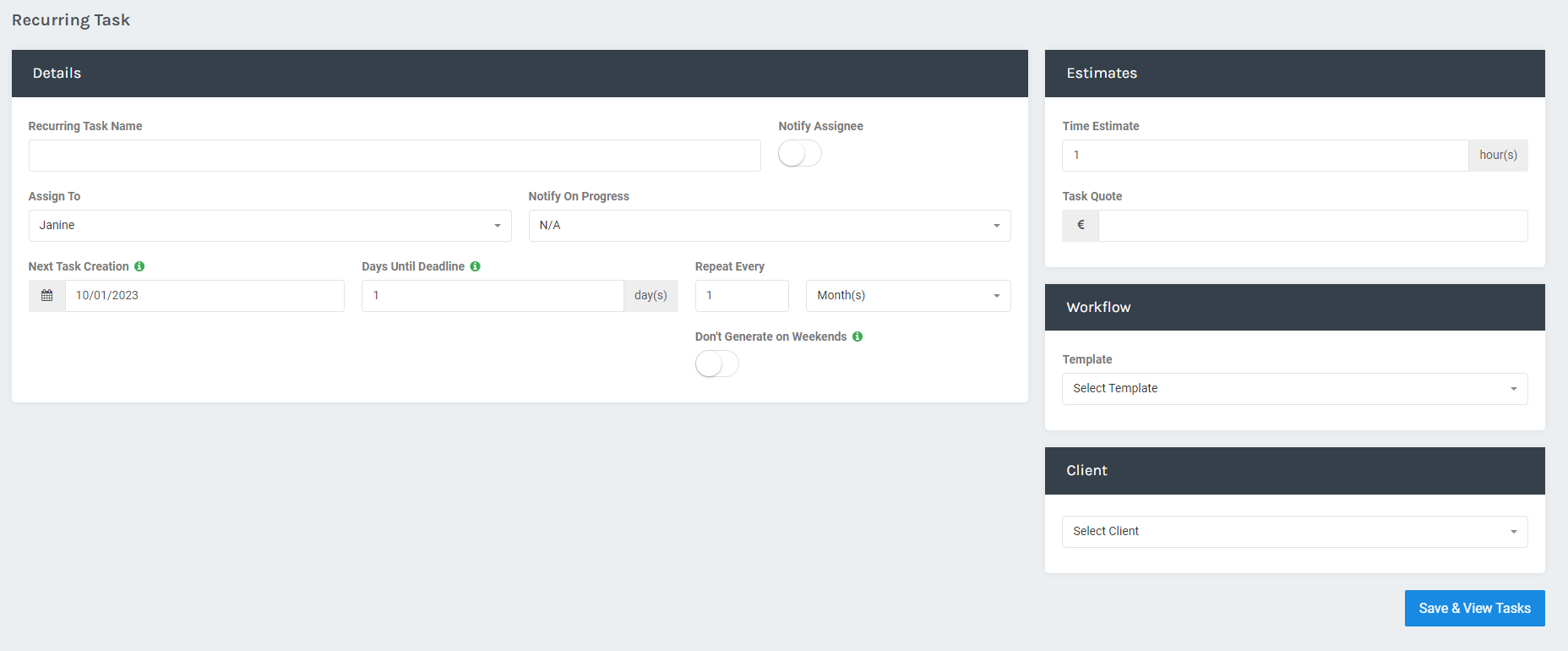
Task: Click the day(s) unit label
Action: click(651, 296)
